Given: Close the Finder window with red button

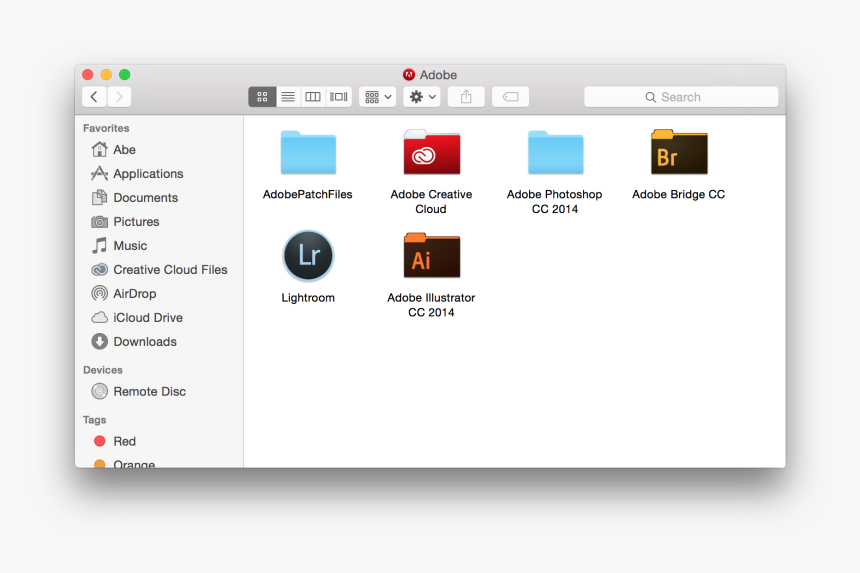Looking at the screenshot, I should point(88,75).
